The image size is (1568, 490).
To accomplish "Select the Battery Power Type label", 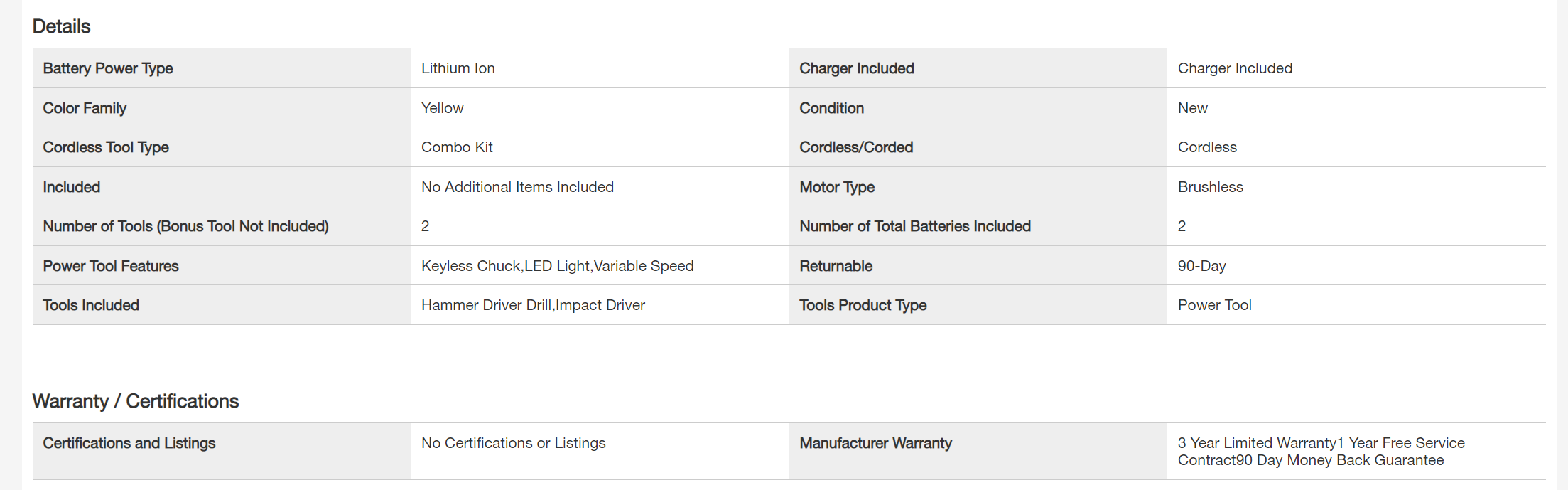I will click(108, 68).
